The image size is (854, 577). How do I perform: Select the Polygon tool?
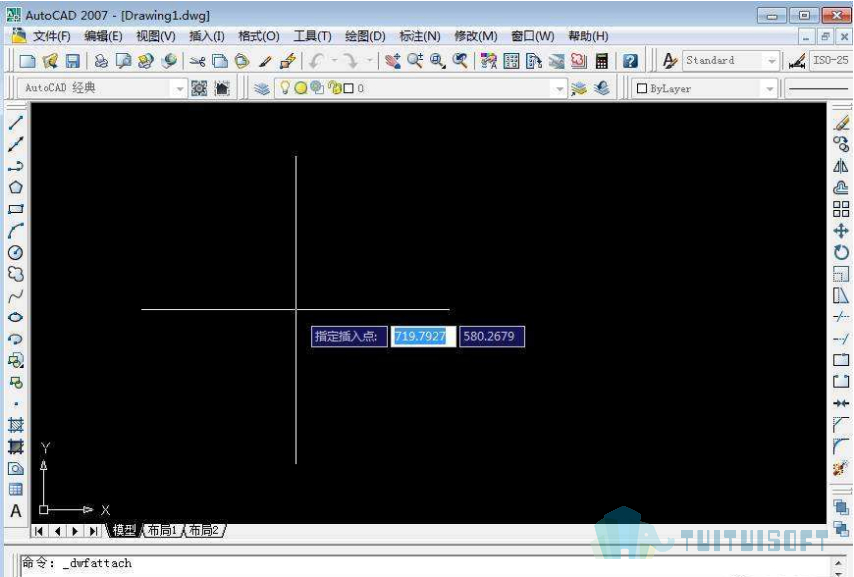pyautogui.click(x=16, y=187)
